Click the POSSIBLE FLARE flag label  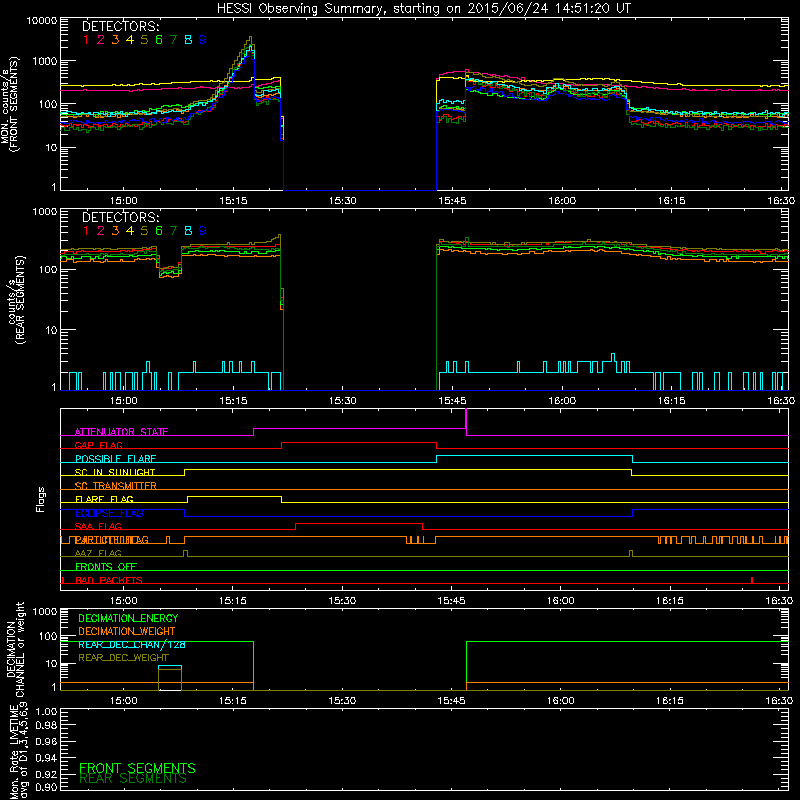pos(115,459)
